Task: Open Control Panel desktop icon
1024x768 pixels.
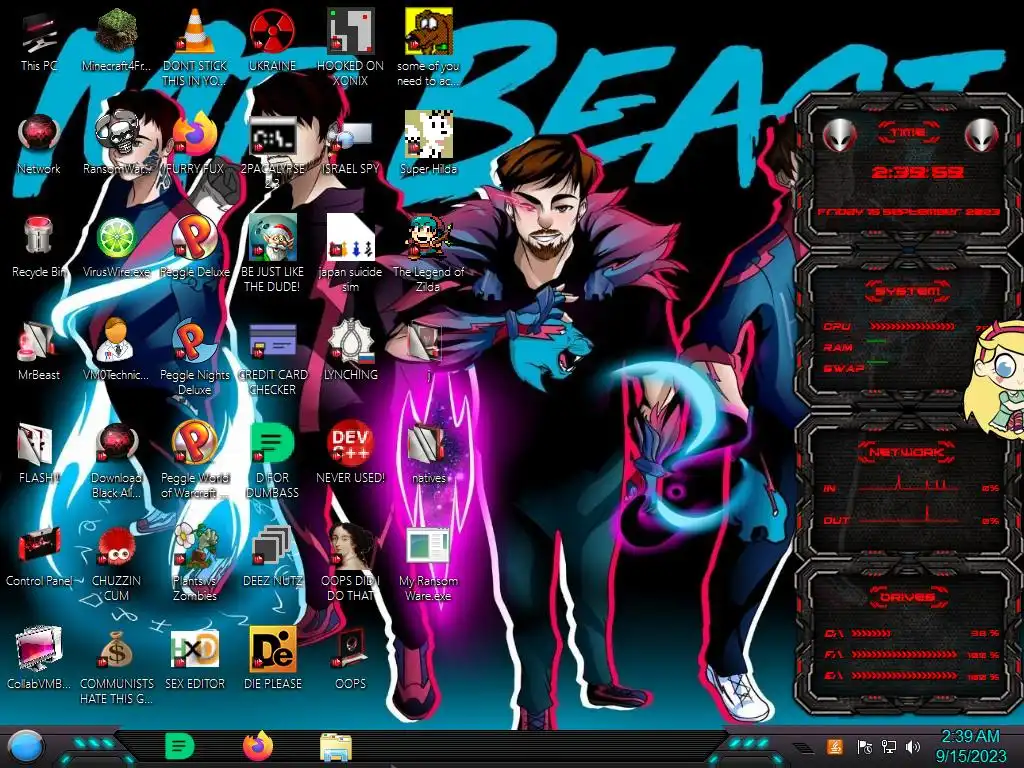Action: point(39,546)
